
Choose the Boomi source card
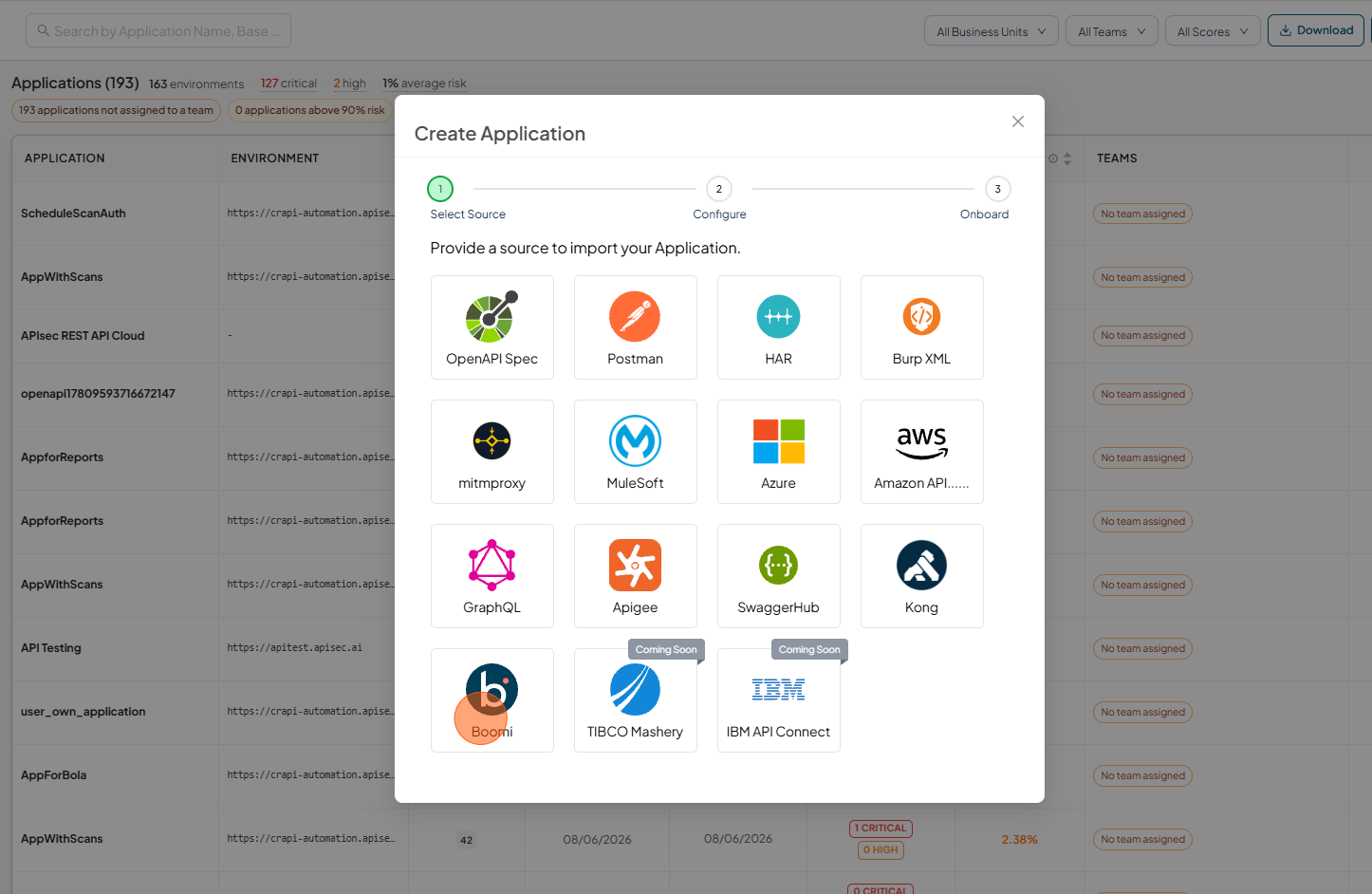(x=492, y=700)
